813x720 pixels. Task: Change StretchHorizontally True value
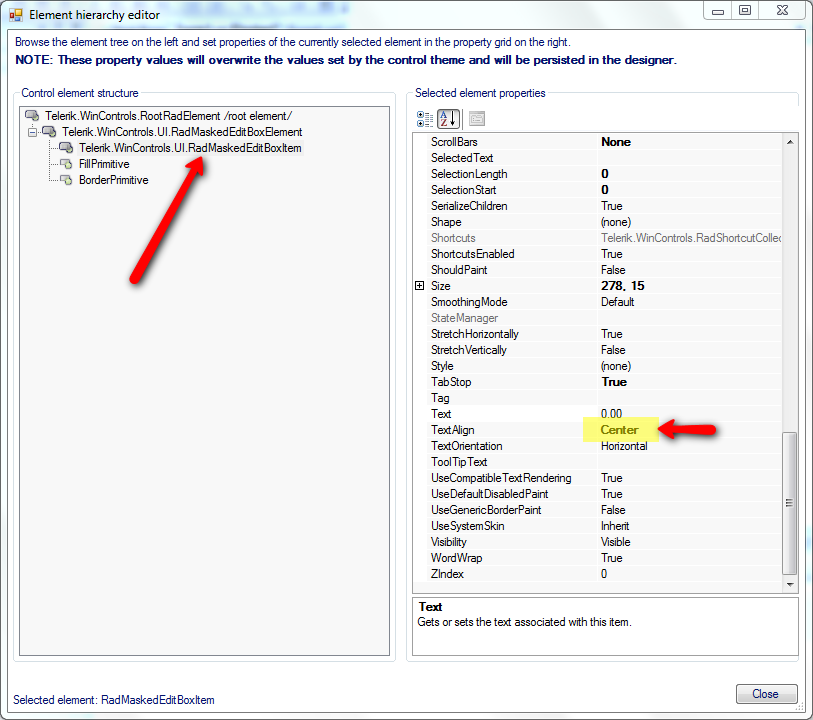click(x=690, y=334)
